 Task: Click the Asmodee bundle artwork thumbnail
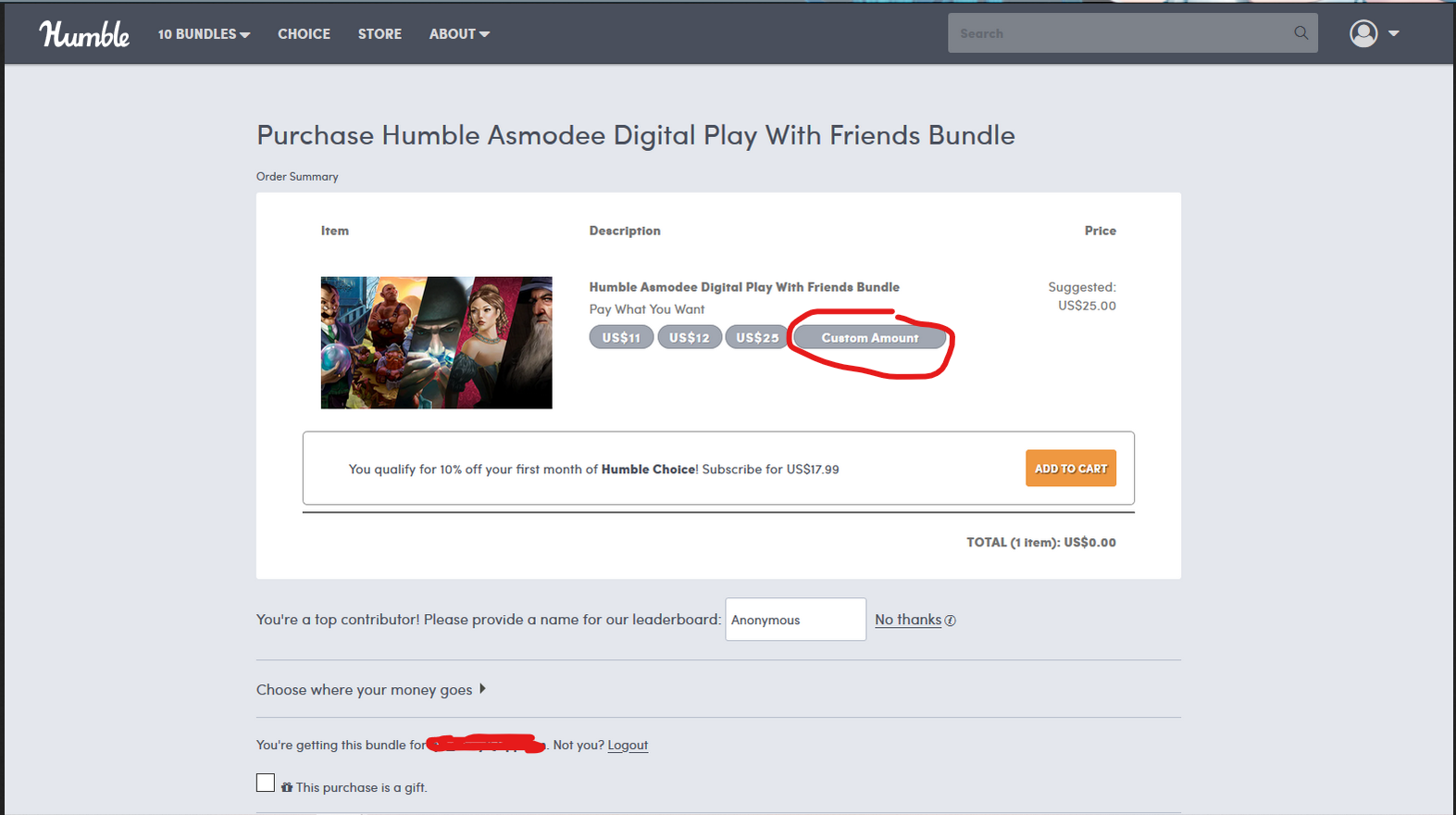(437, 343)
